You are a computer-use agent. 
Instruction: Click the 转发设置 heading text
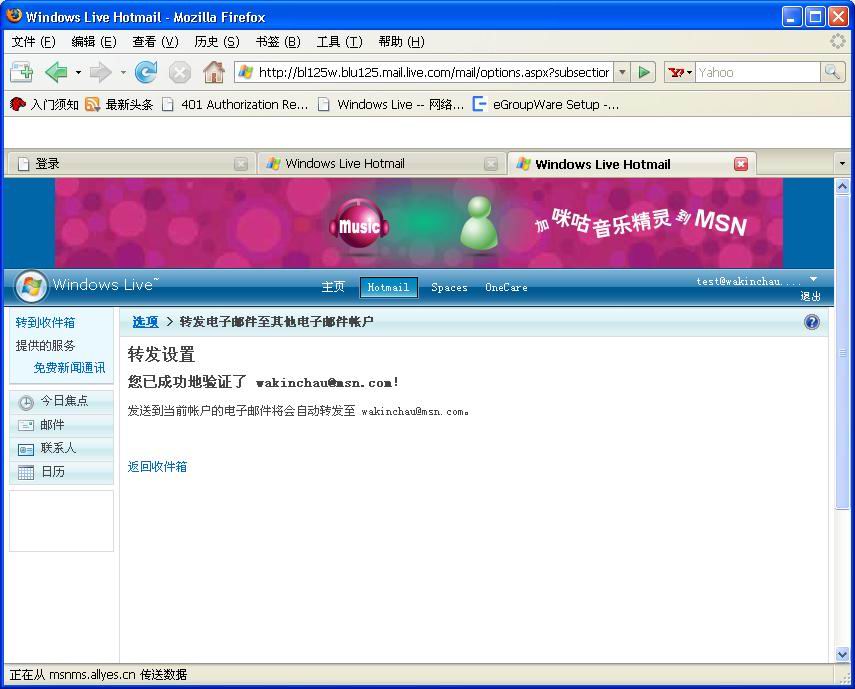pyautogui.click(x=161, y=355)
